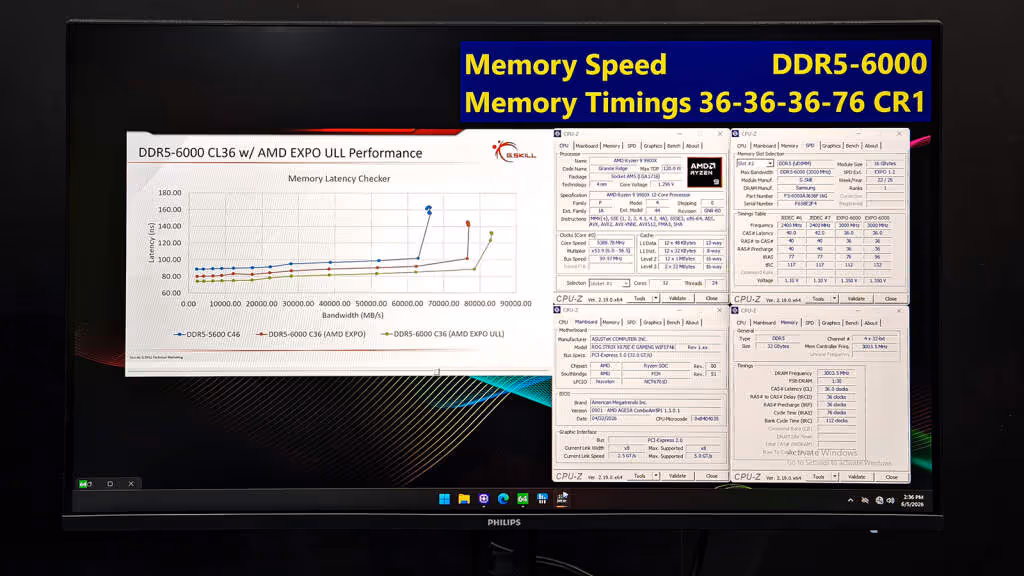Click the G.SKILL logo on the slide
The image size is (1024, 576).
point(515,152)
